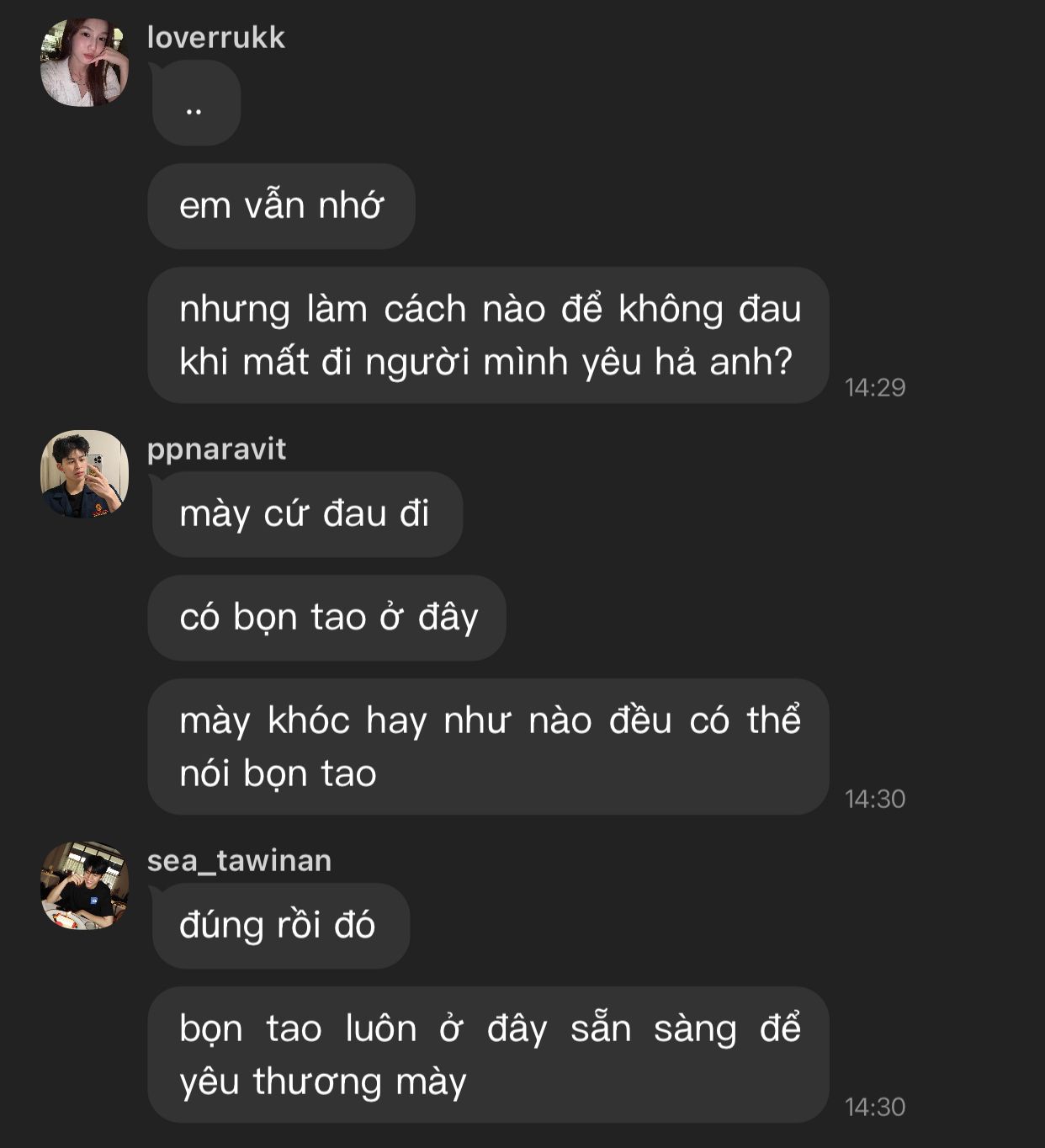Image resolution: width=1045 pixels, height=1148 pixels.
Task: Open loverrukk's profile picture
Action: pos(84,63)
